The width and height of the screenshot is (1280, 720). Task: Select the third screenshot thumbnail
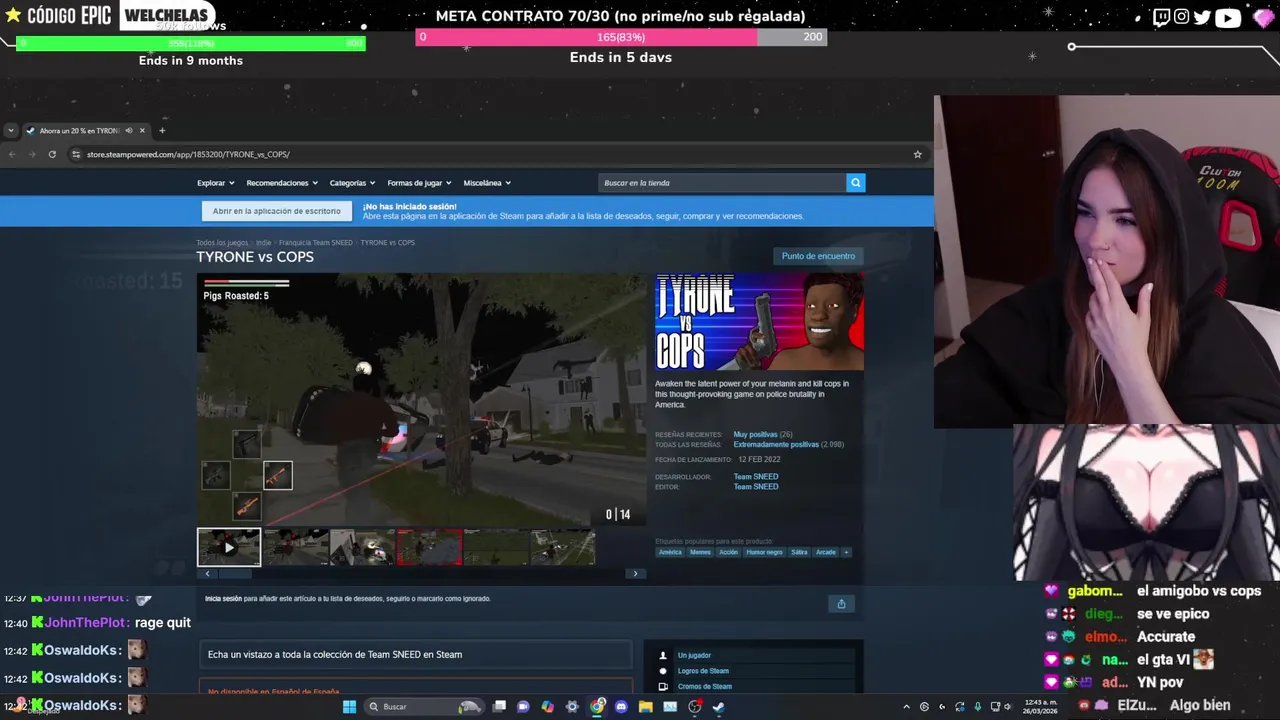click(362, 548)
